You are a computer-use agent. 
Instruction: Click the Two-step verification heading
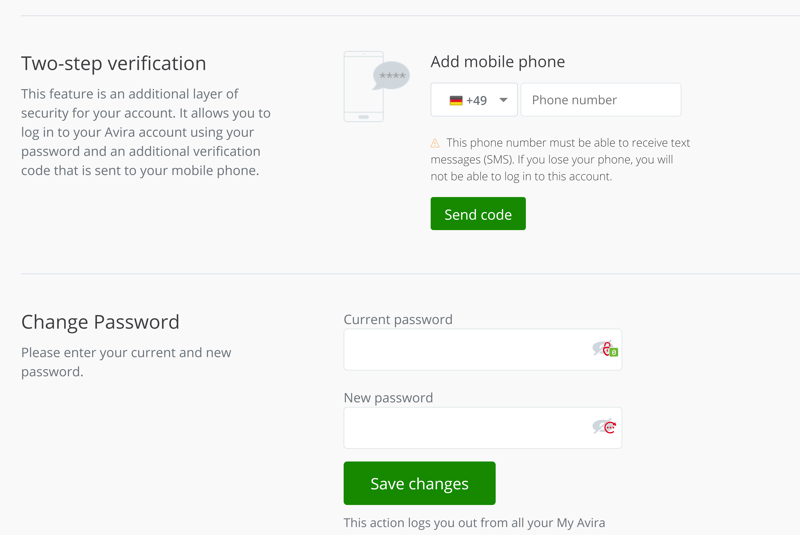pos(113,63)
